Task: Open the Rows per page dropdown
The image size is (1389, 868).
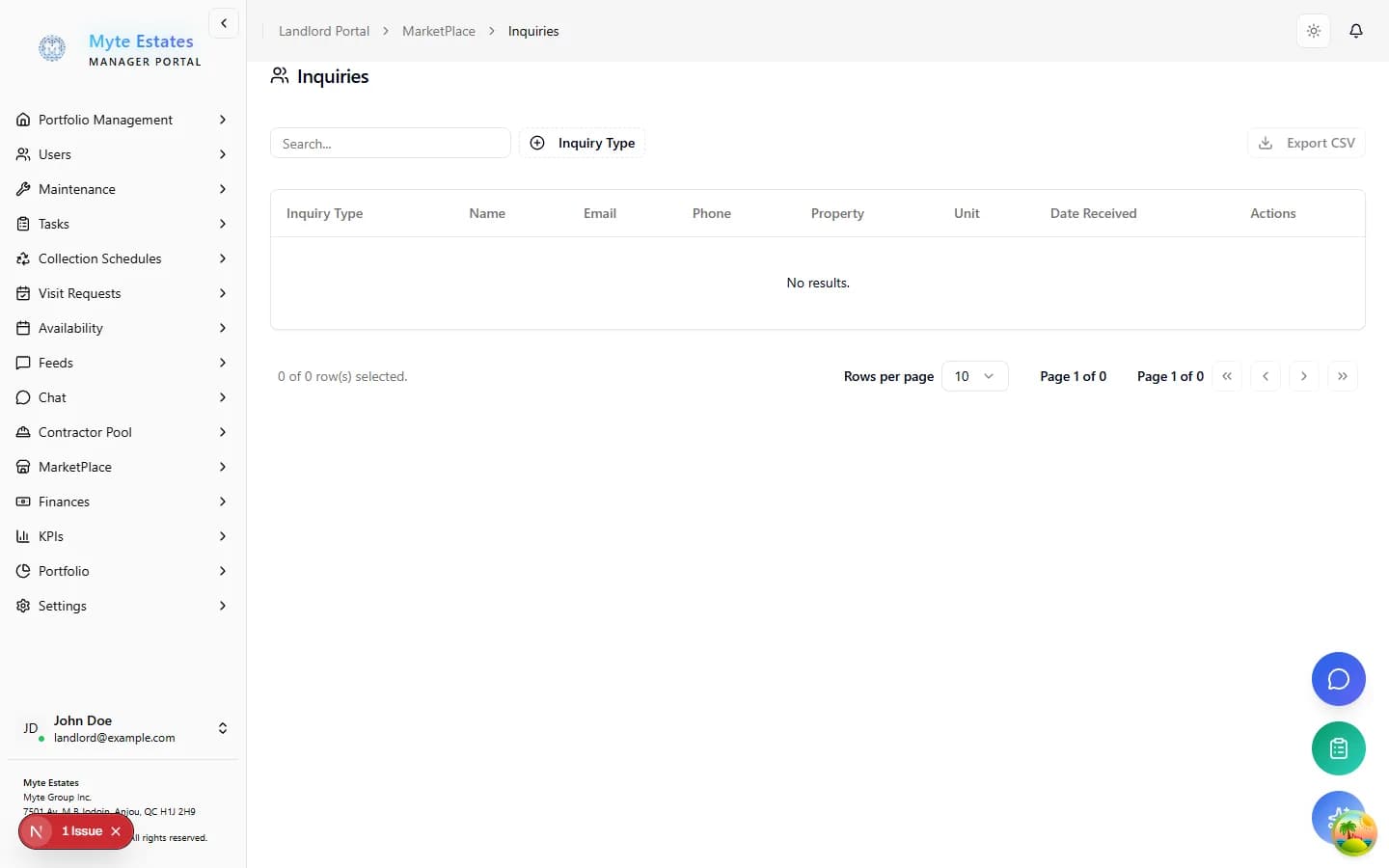Action: (x=974, y=376)
